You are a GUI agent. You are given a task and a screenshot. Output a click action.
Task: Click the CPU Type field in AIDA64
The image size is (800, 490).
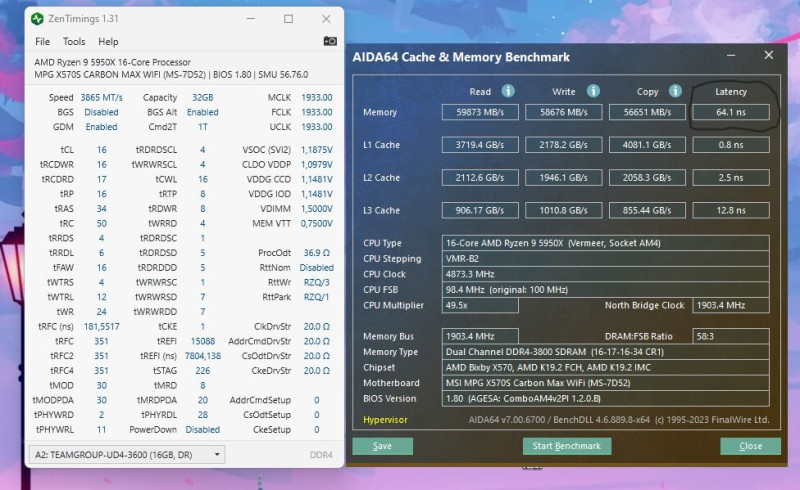(606, 243)
